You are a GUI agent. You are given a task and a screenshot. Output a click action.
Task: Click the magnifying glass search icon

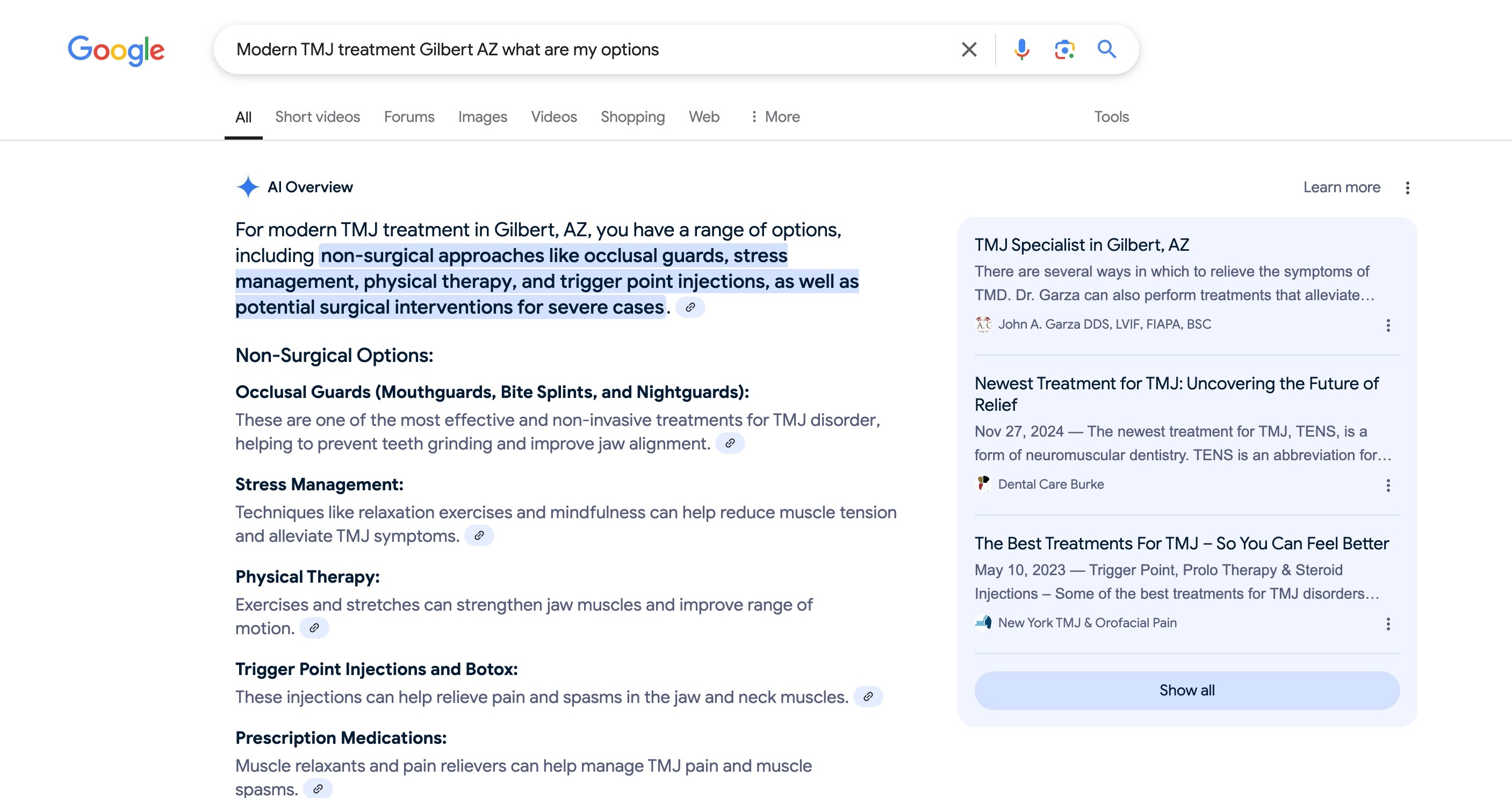click(x=1106, y=49)
